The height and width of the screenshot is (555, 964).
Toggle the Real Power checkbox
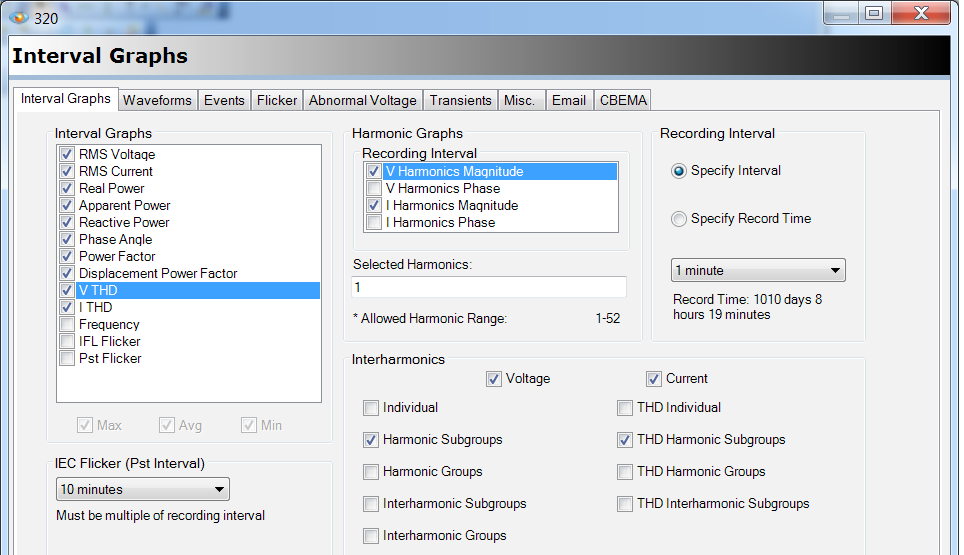click(x=67, y=188)
